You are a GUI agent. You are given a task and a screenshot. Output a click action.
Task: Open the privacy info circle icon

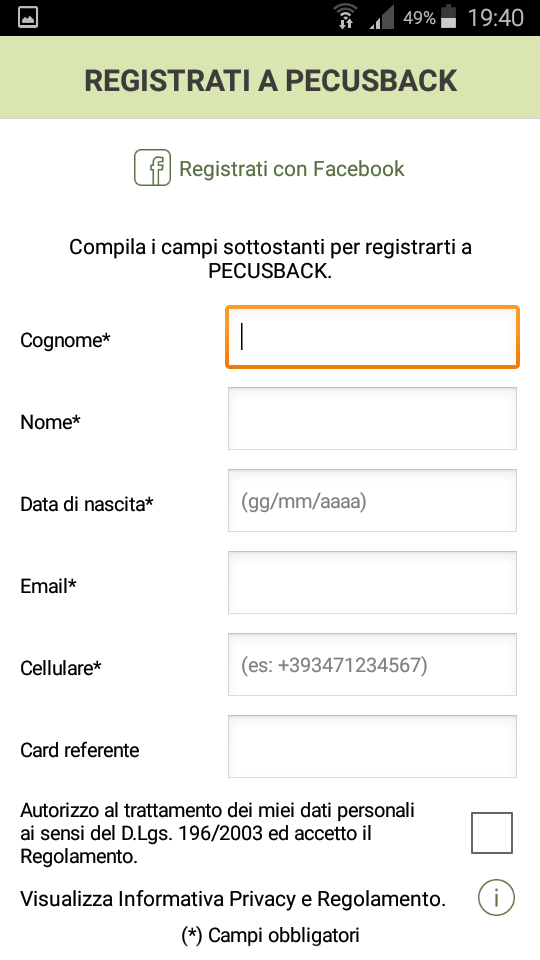point(496,898)
